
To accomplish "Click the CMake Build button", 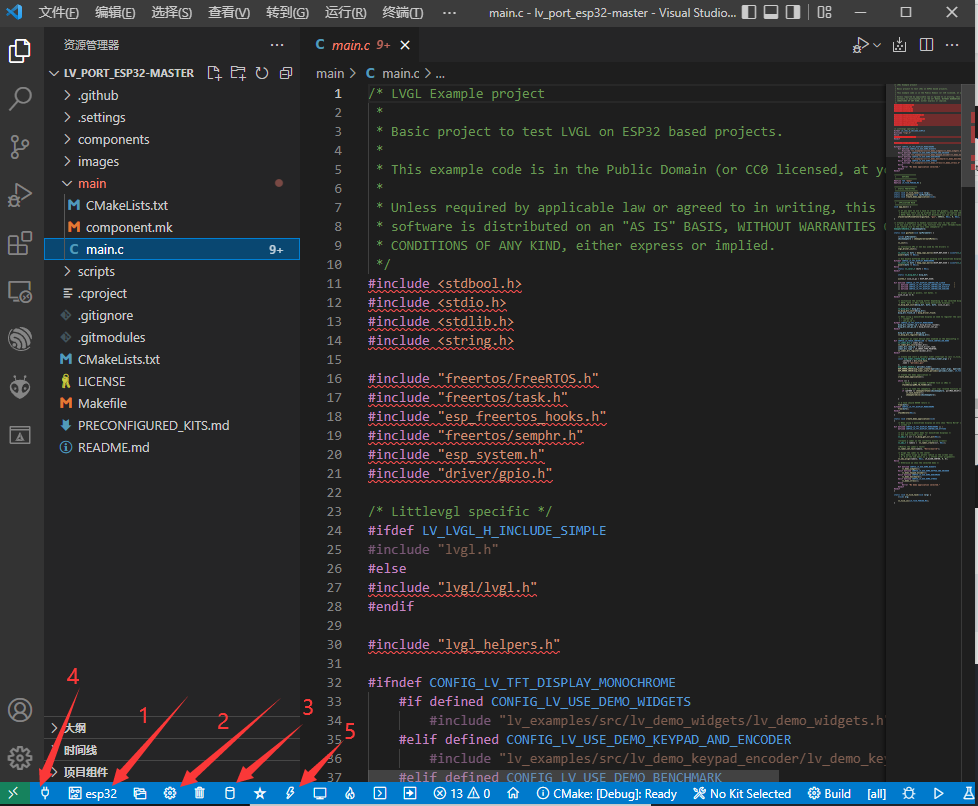I will (x=830, y=794).
